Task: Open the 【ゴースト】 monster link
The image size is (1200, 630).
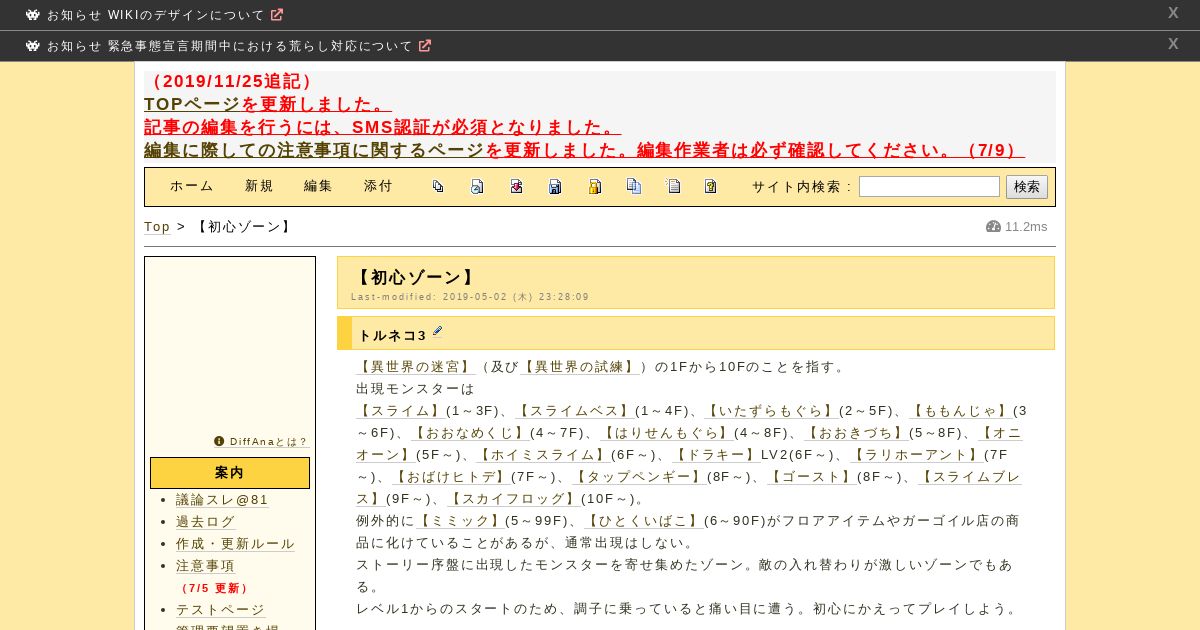Action: [x=812, y=477]
